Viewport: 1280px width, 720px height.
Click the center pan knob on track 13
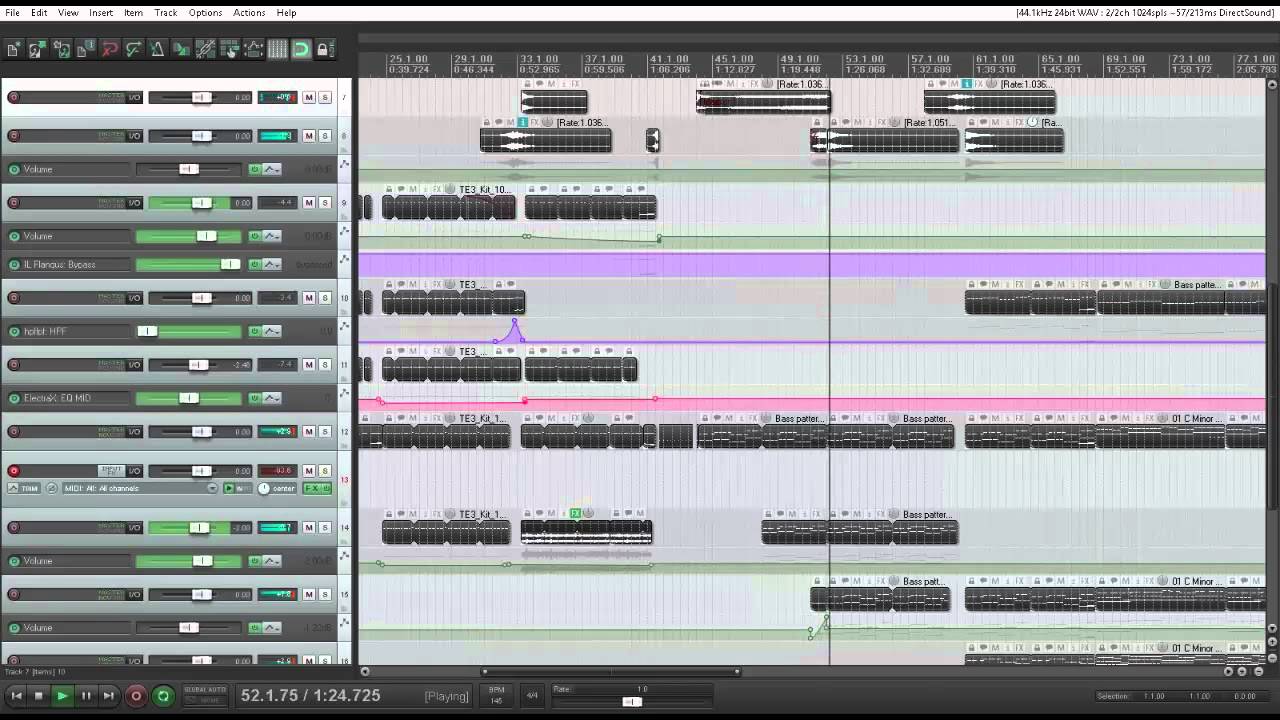(264, 488)
